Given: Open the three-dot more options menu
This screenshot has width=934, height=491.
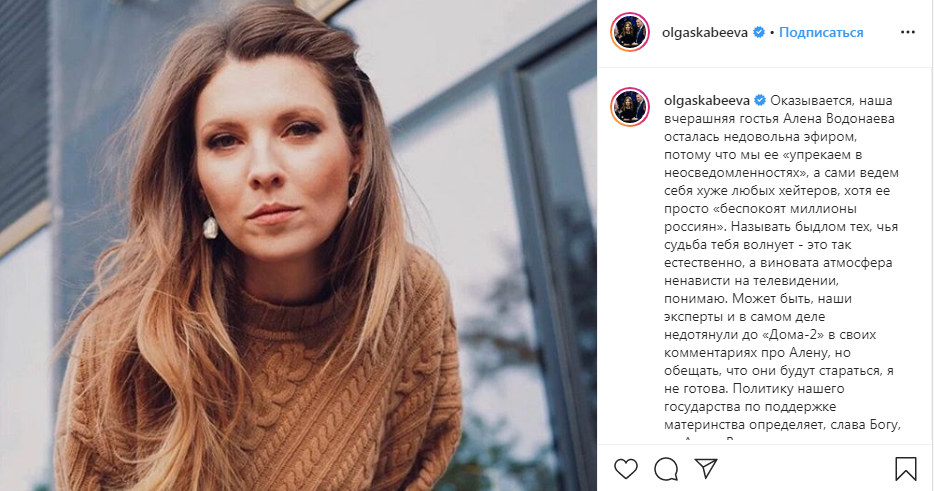Looking at the screenshot, I should tap(908, 32).
